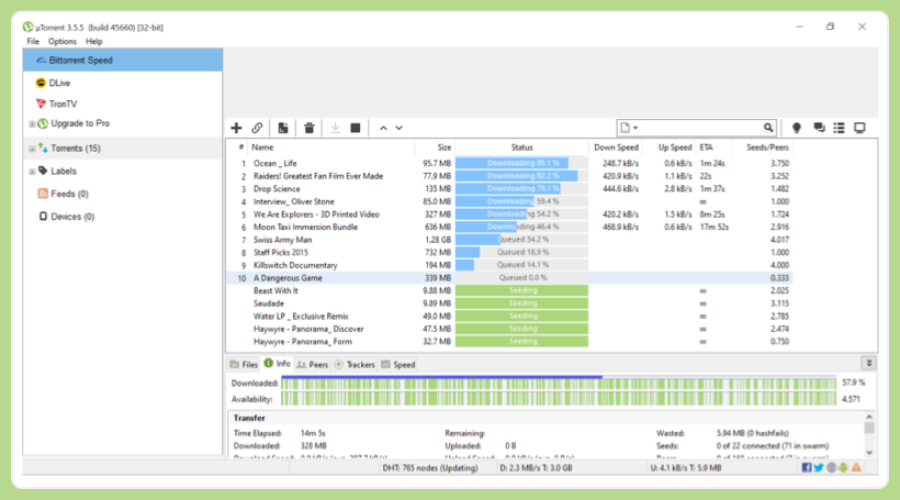Click the remote monitor toolbar icon
The image size is (900, 500).
click(859, 127)
